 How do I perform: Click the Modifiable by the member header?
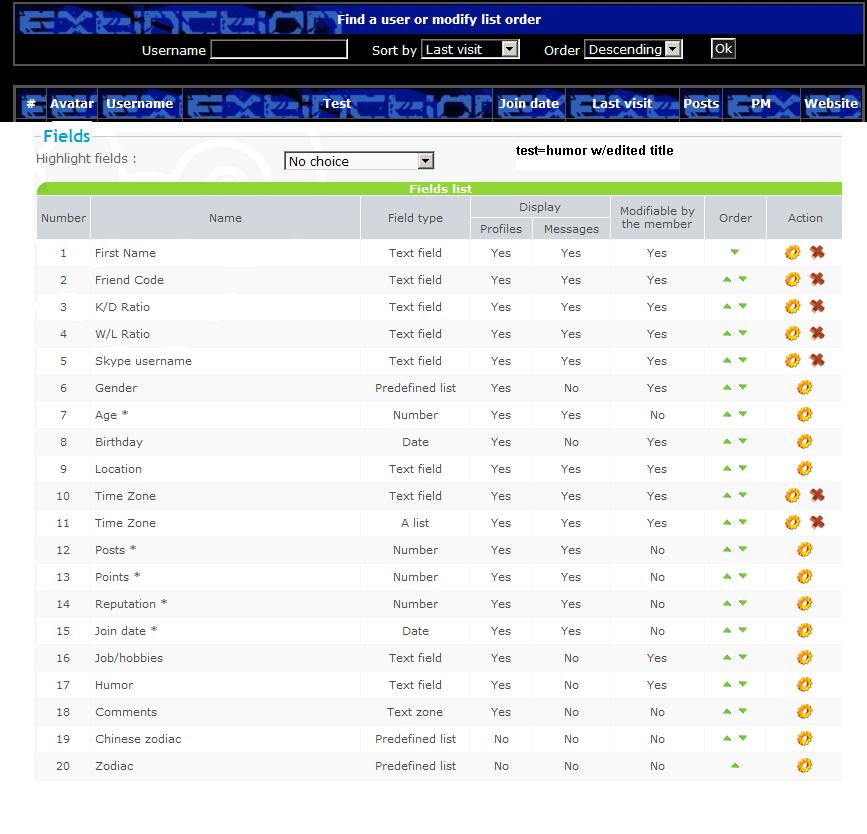point(657,217)
